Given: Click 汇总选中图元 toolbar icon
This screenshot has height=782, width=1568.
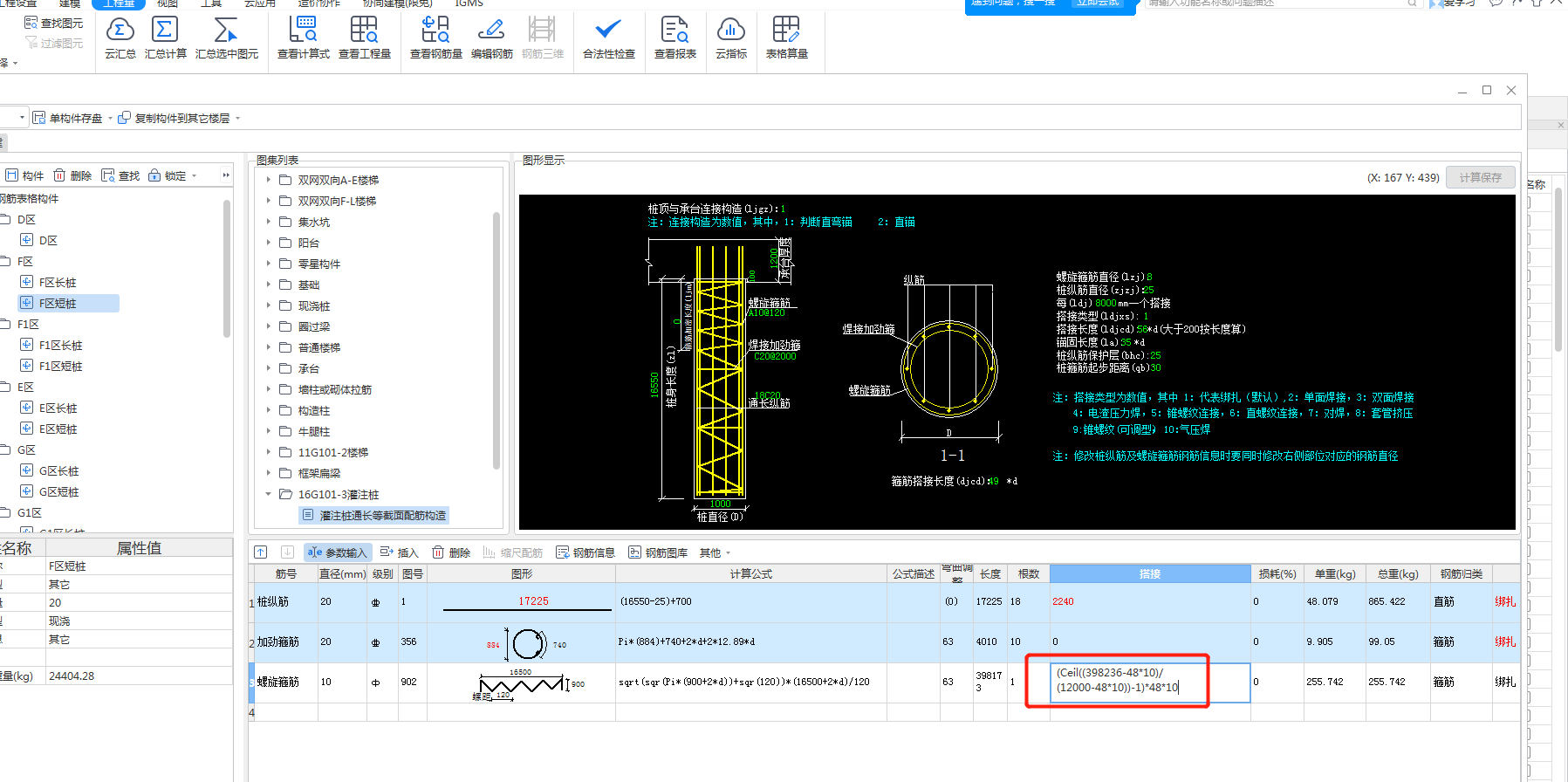Looking at the screenshot, I should [227, 38].
